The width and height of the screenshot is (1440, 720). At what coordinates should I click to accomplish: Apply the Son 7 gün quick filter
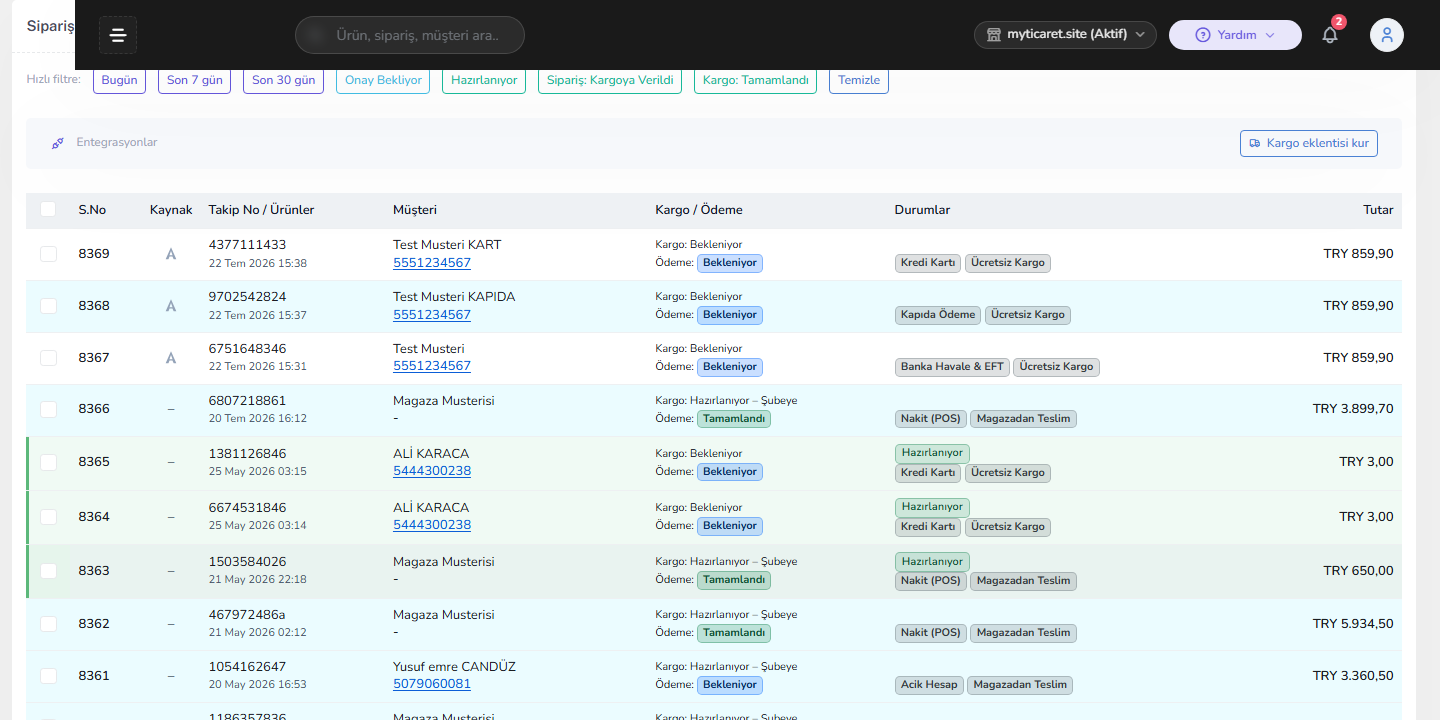[x=195, y=80]
